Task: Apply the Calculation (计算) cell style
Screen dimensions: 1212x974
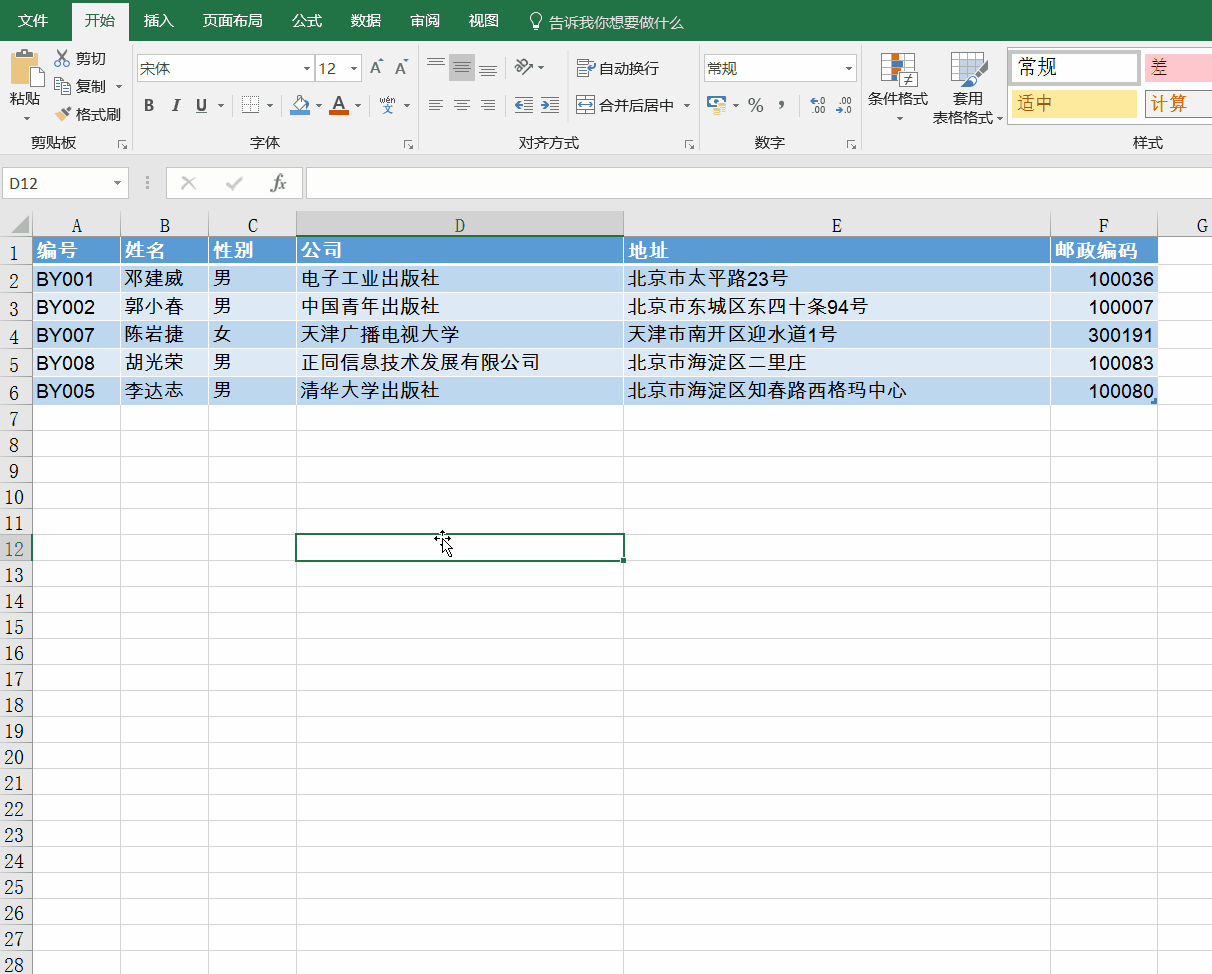Action: tap(1178, 104)
